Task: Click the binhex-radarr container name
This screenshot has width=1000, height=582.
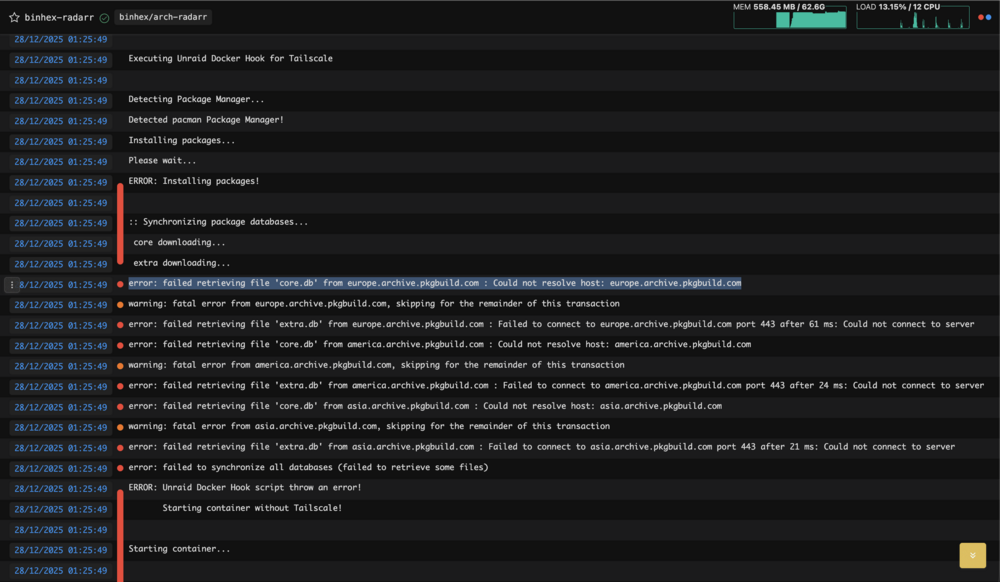Action: coord(59,17)
